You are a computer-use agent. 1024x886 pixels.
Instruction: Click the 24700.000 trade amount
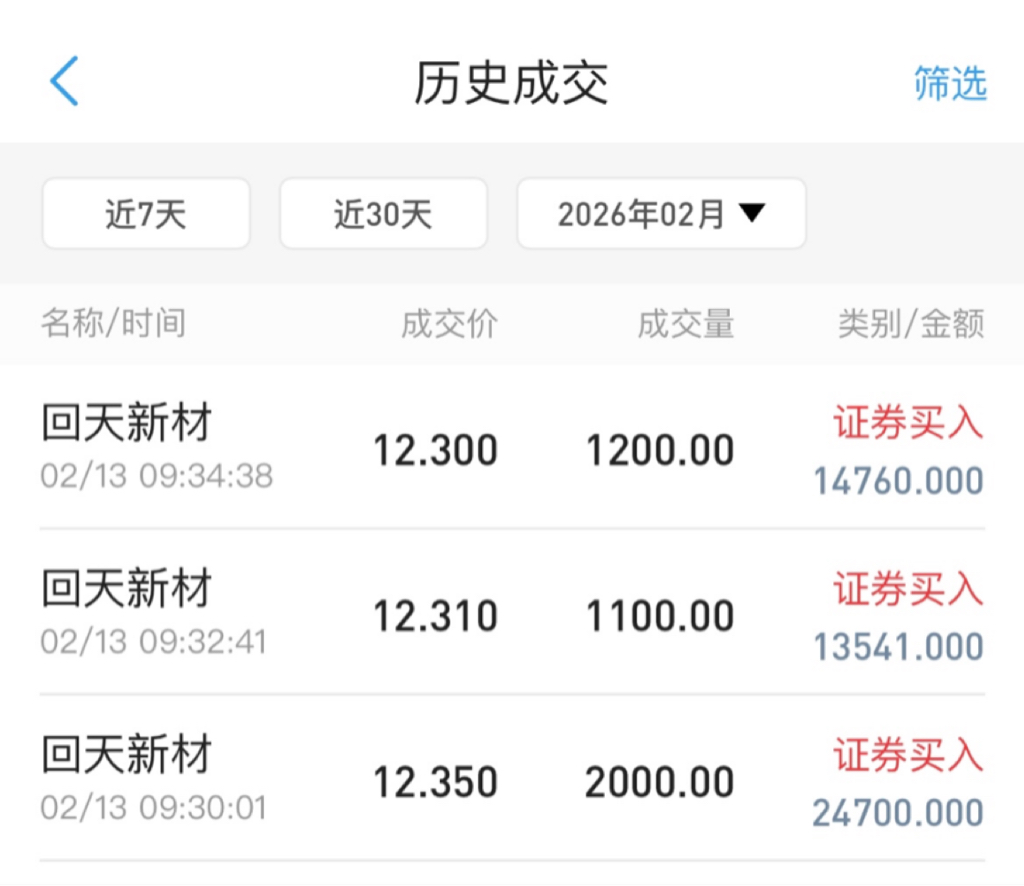[898, 813]
